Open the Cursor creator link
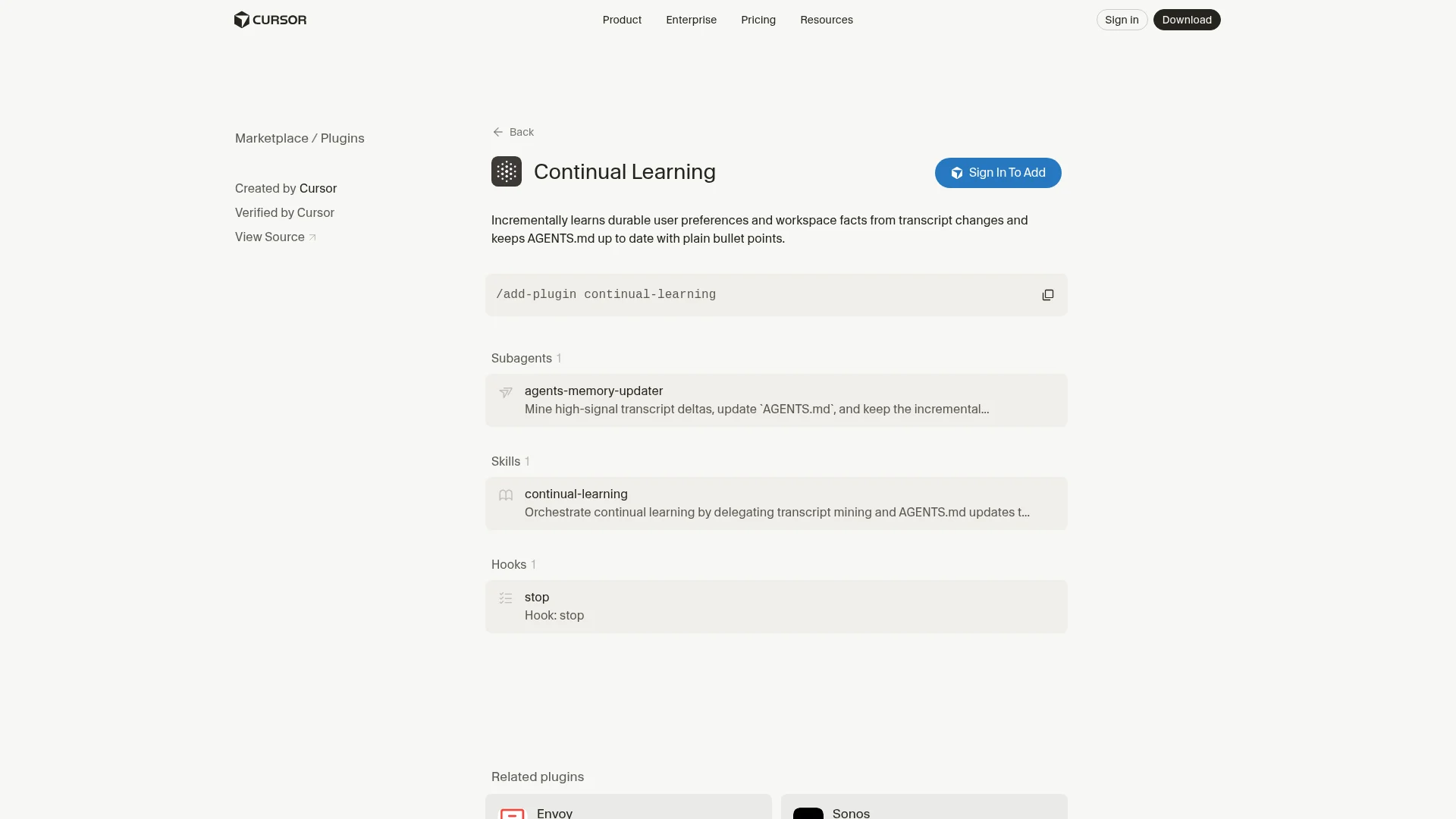Image resolution: width=1456 pixels, height=819 pixels. point(318,188)
